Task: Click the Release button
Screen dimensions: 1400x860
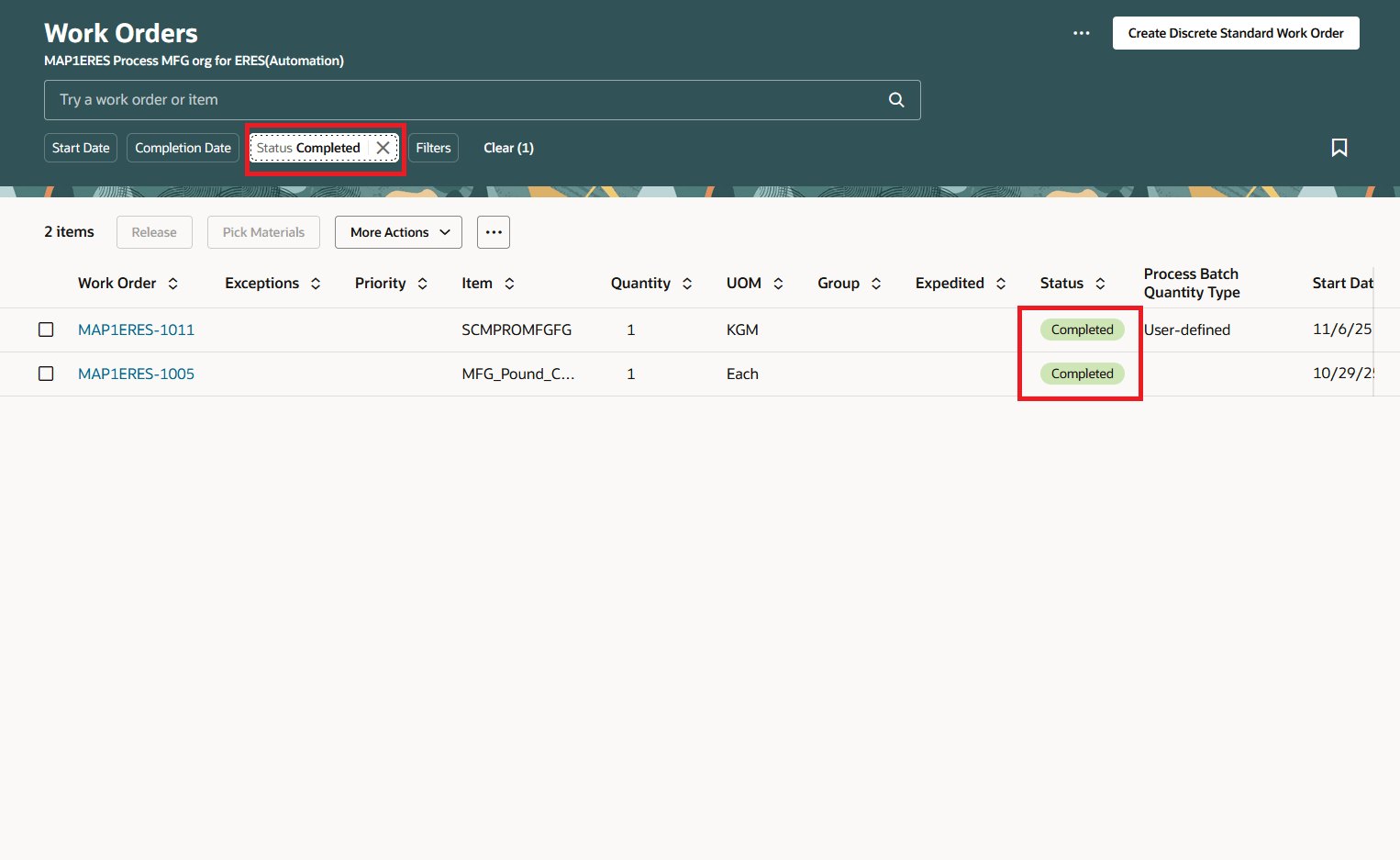Action: [x=154, y=232]
